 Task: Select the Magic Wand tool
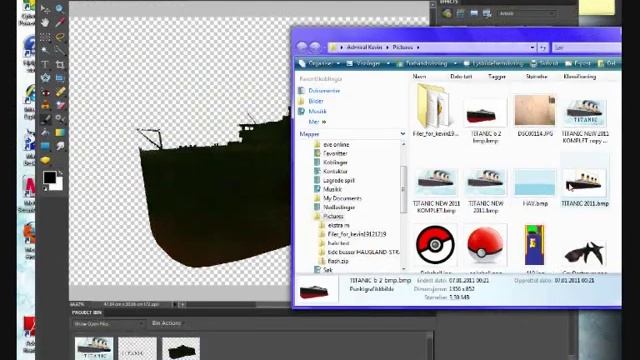[x=45, y=51]
